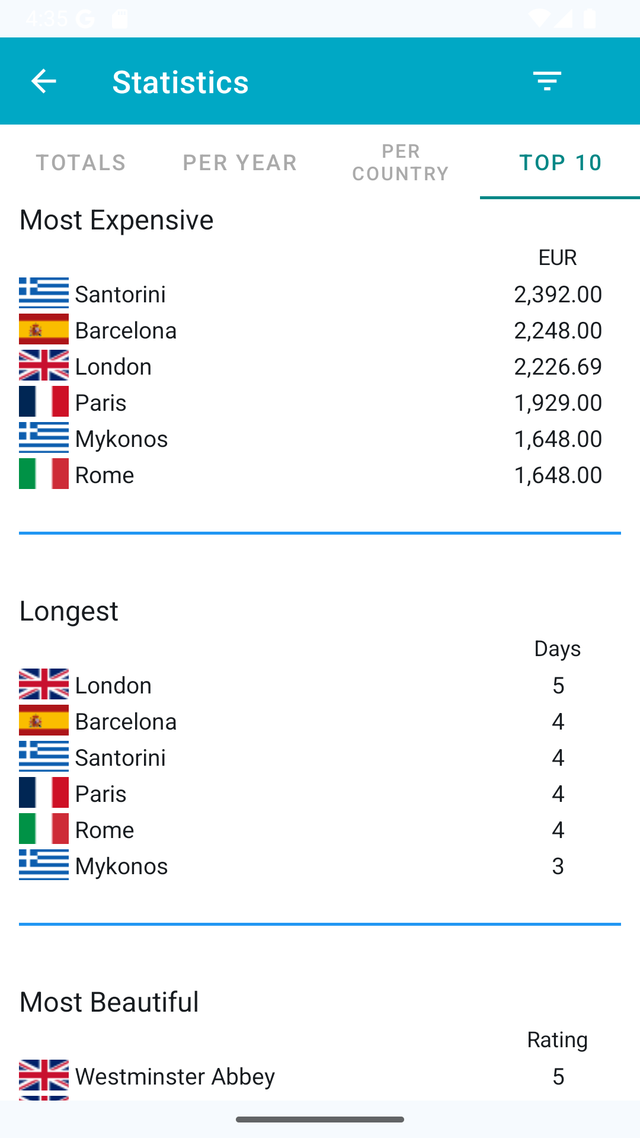The image size is (640, 1138).
Task: Switch to the TOTALS tab
Action: [x=80, y=163]
